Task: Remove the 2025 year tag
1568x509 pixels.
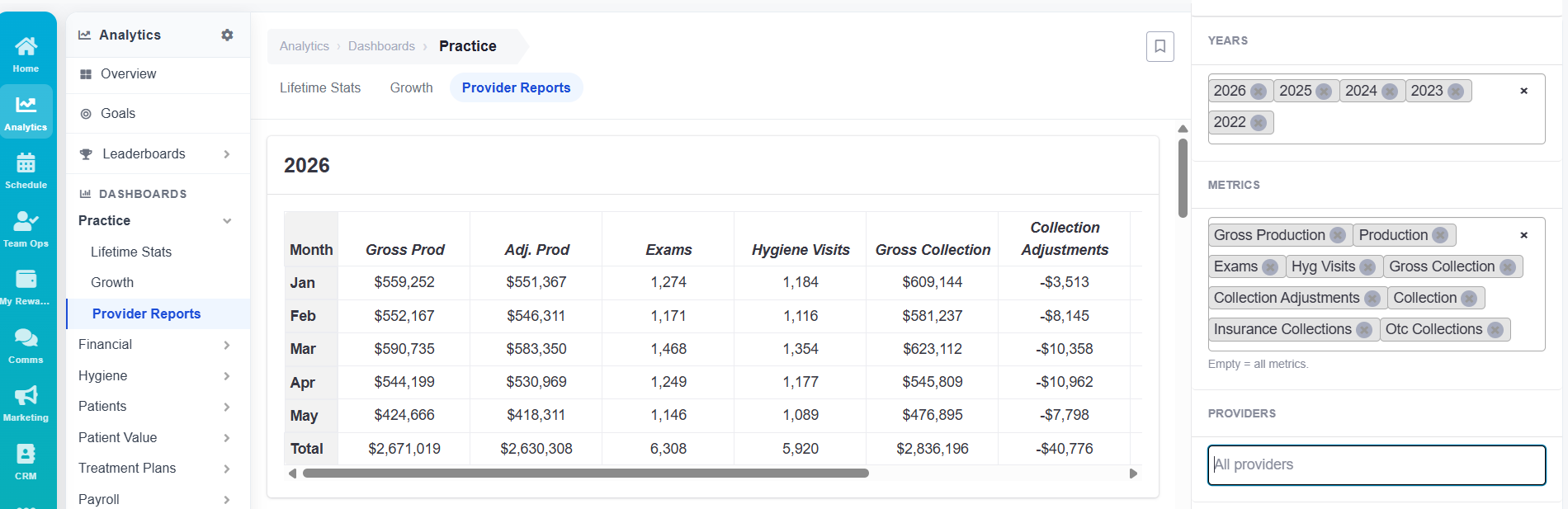Action: tap(1324, 91)
